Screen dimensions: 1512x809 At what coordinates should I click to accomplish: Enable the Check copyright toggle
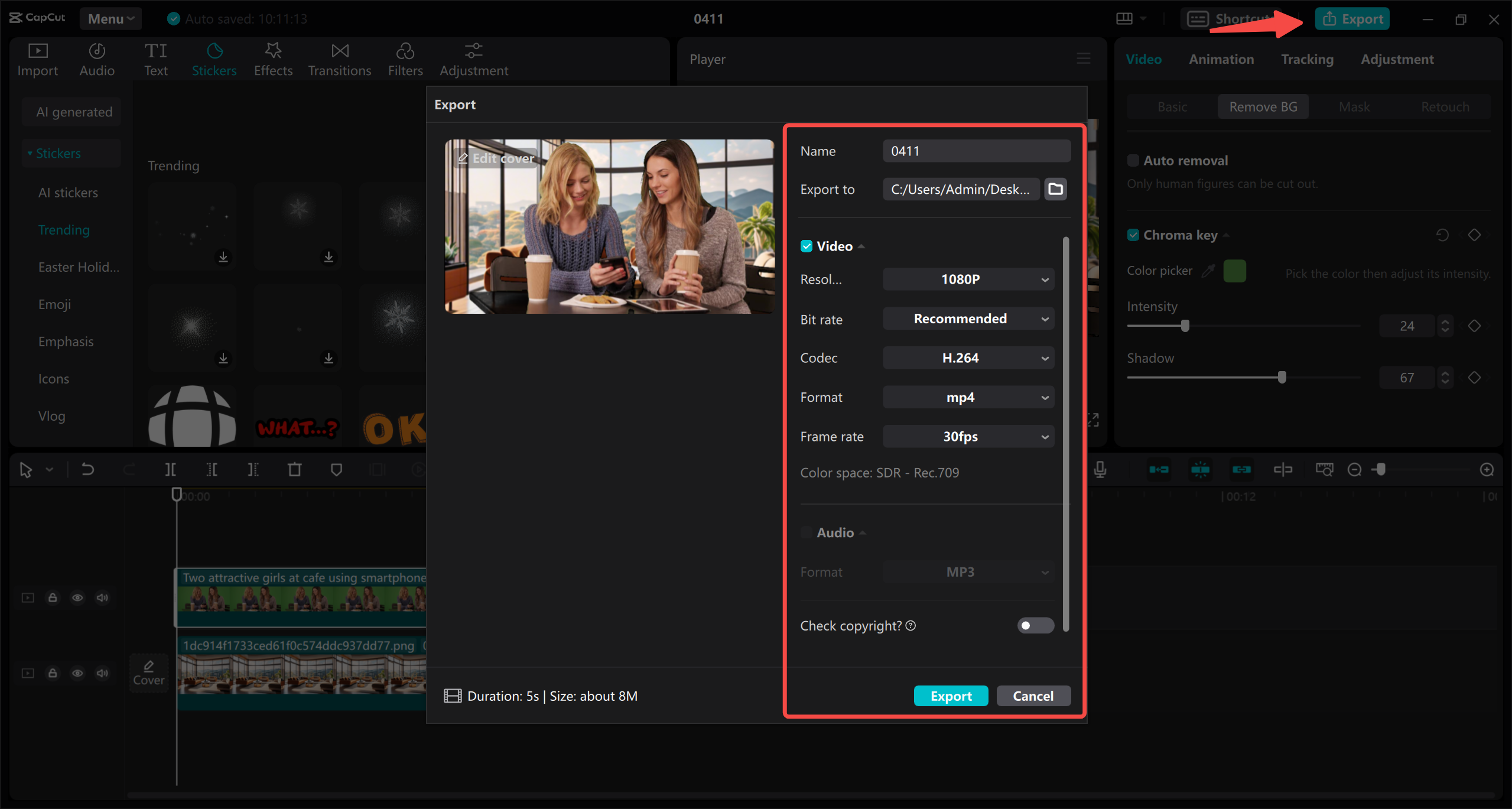coord(1035,625)
